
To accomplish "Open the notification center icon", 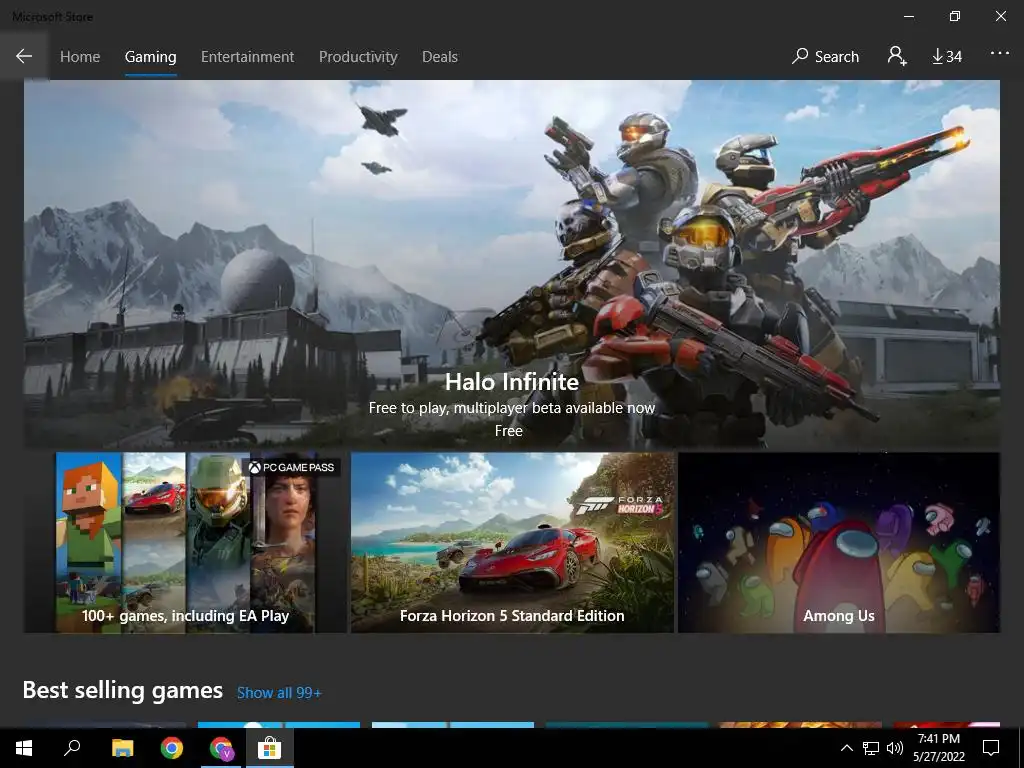I will (991, 748).
